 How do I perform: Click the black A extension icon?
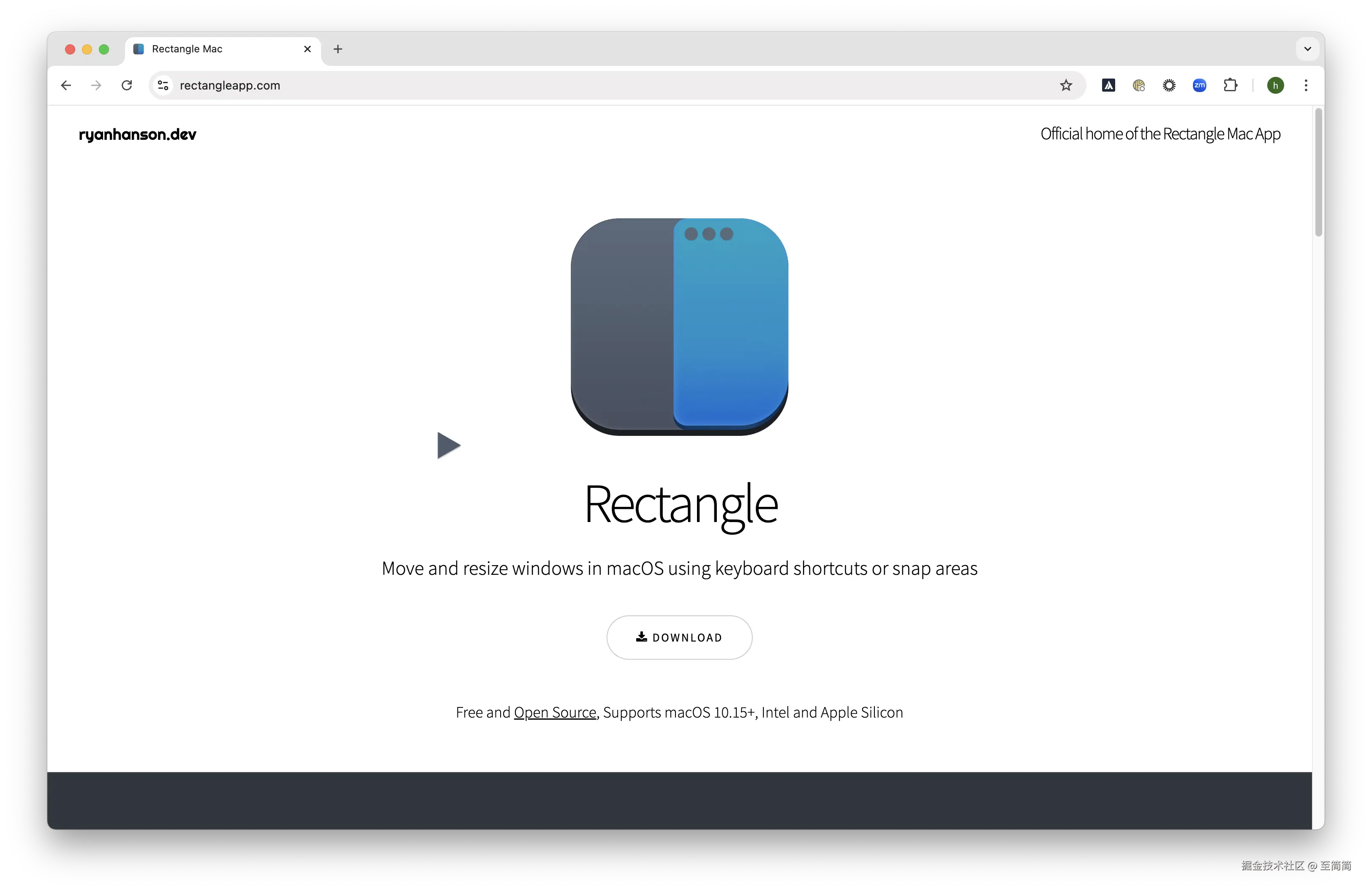click(x=1108, y=85)
